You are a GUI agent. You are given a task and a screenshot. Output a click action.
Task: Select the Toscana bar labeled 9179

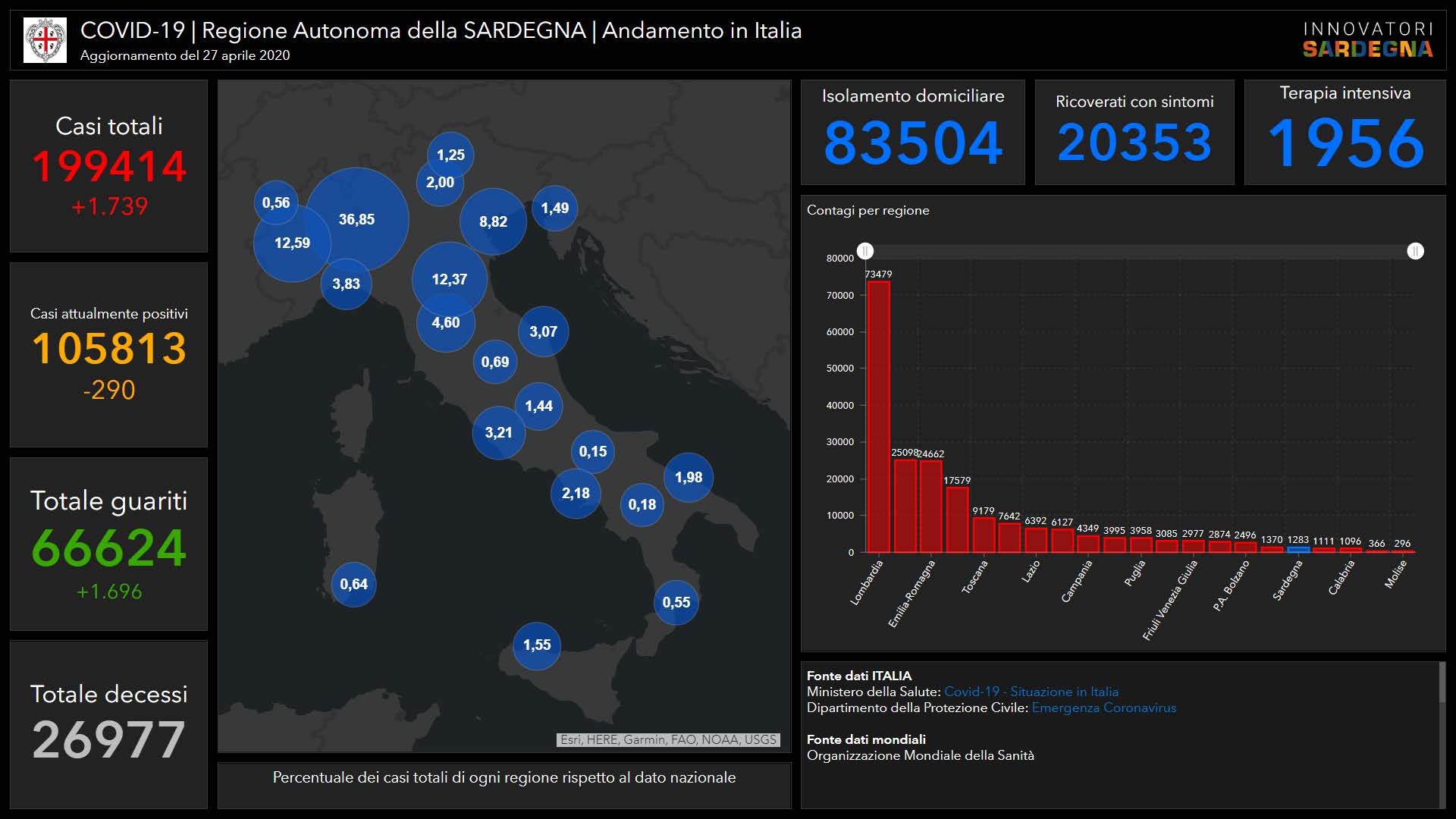click(983, 535)
